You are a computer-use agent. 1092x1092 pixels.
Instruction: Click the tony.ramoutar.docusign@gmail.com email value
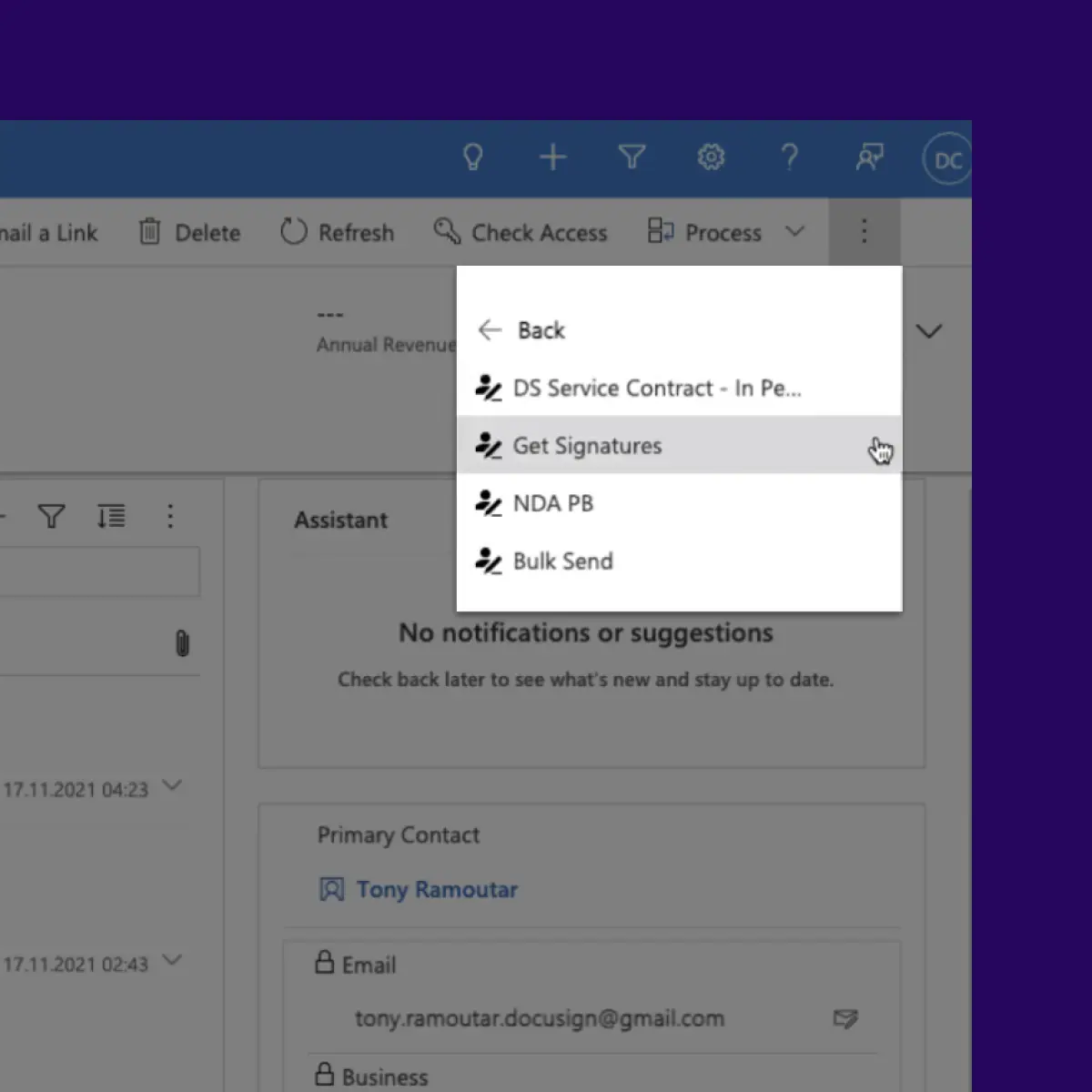coord(540,1018)
